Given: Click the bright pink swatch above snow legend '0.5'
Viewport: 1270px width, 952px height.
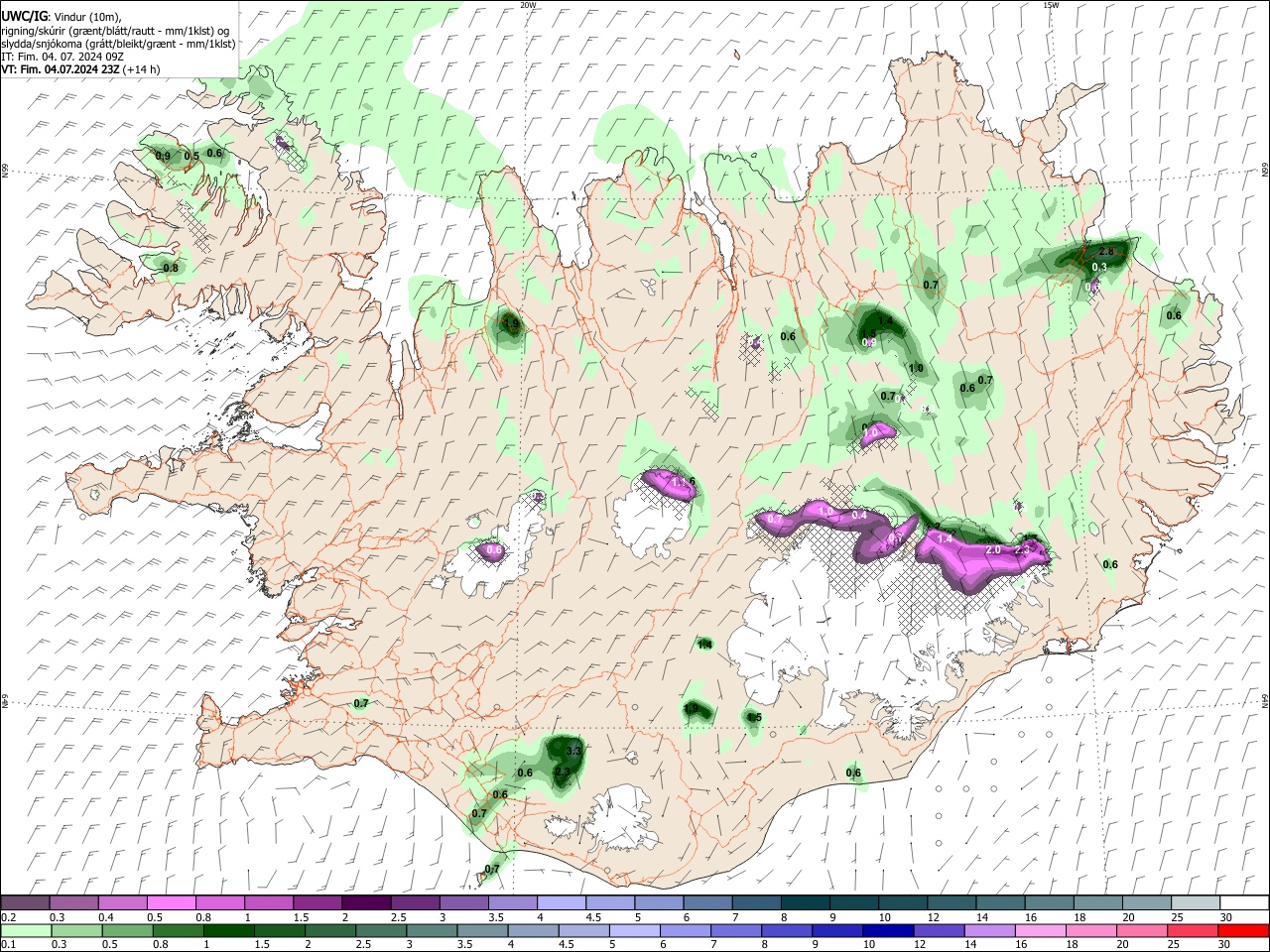Looking at the screenshot, I should click(x=172, y=902).
